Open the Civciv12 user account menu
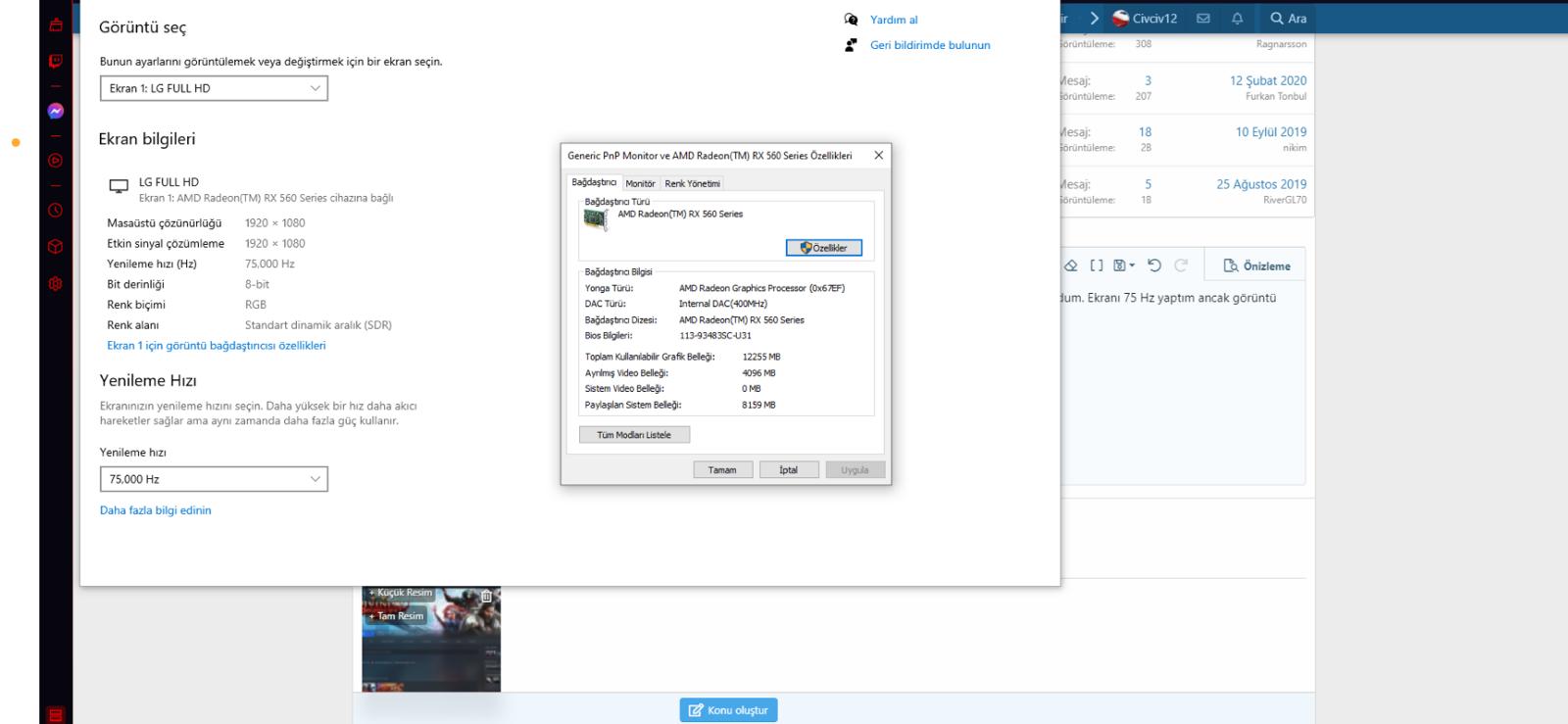 pos(1145,19)
